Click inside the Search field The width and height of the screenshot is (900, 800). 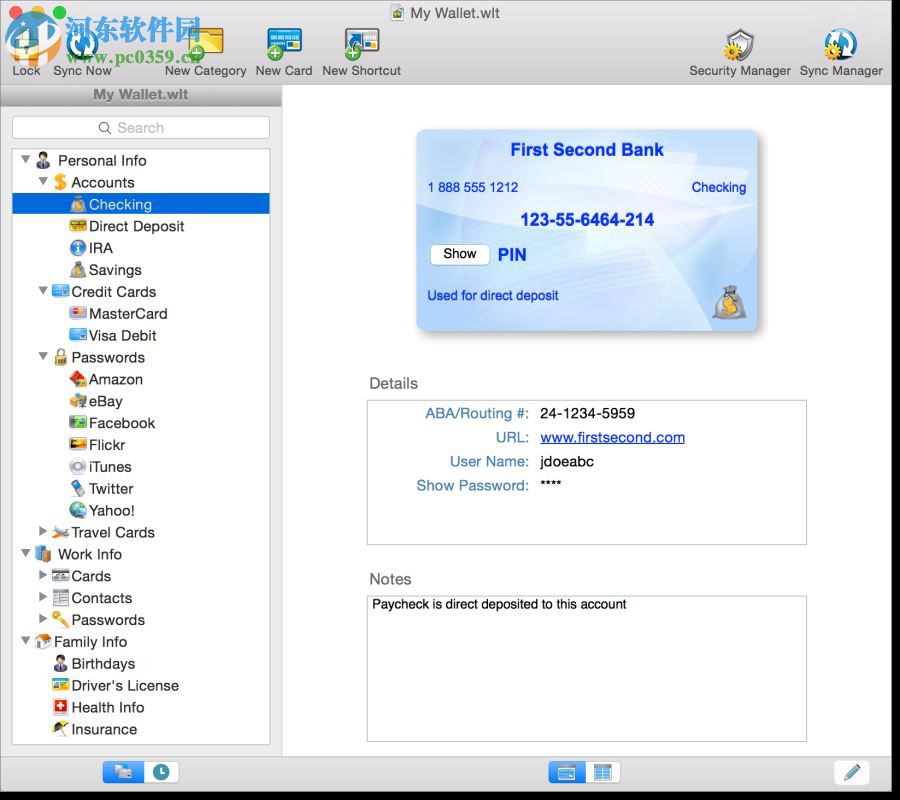[x=140, y=127]
